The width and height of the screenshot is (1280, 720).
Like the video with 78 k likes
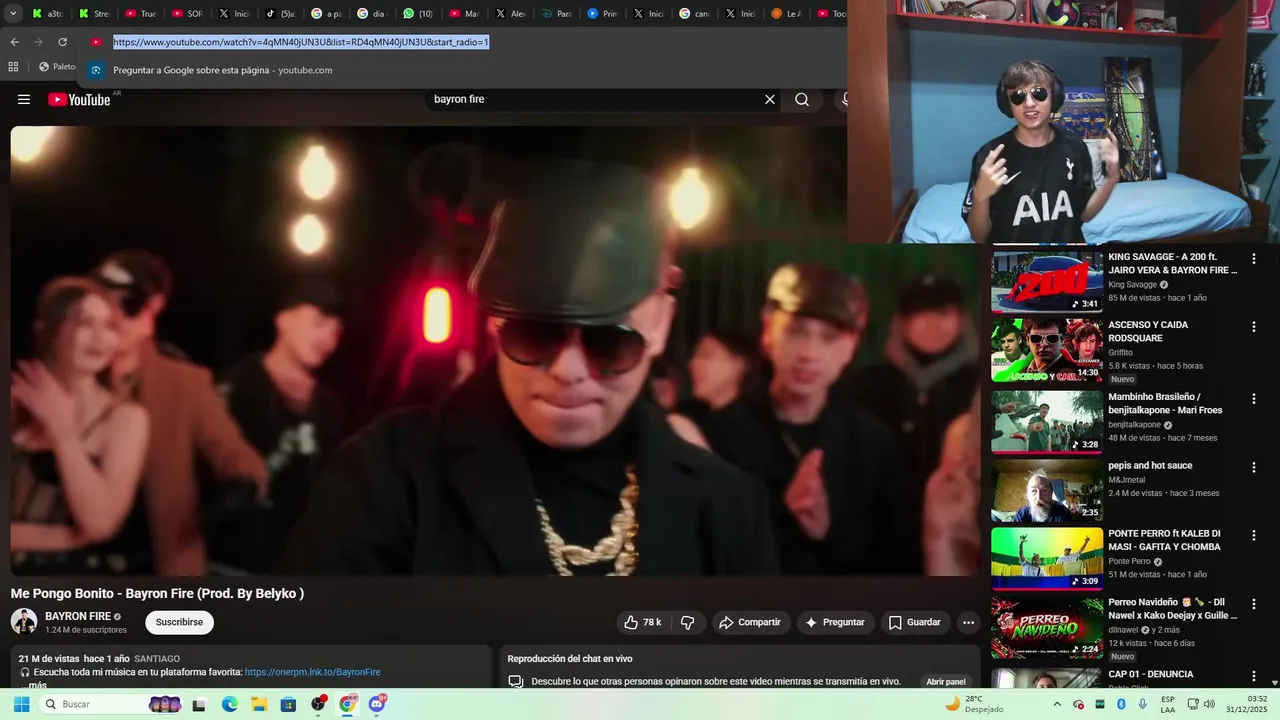point(642,622)
